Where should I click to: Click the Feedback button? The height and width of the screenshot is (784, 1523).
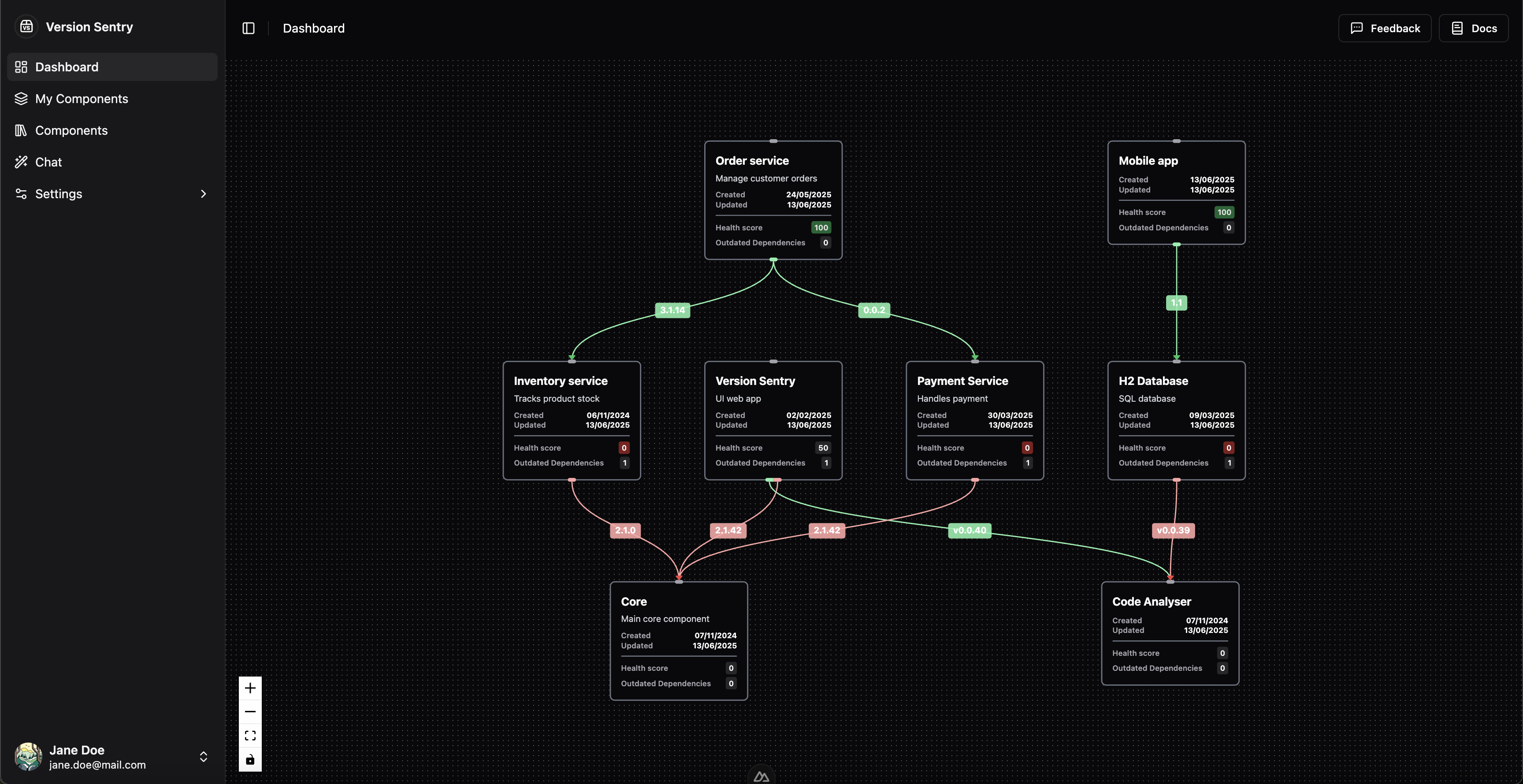click(x=1385, y=28)
